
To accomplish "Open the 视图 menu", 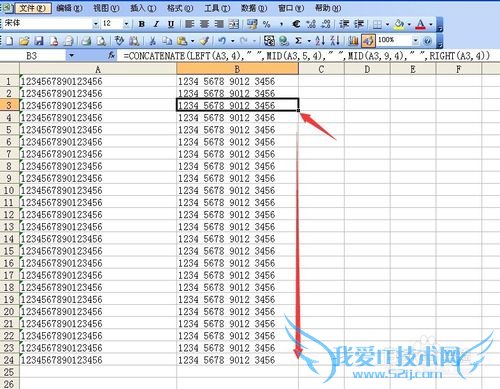I will coord(106,8).
